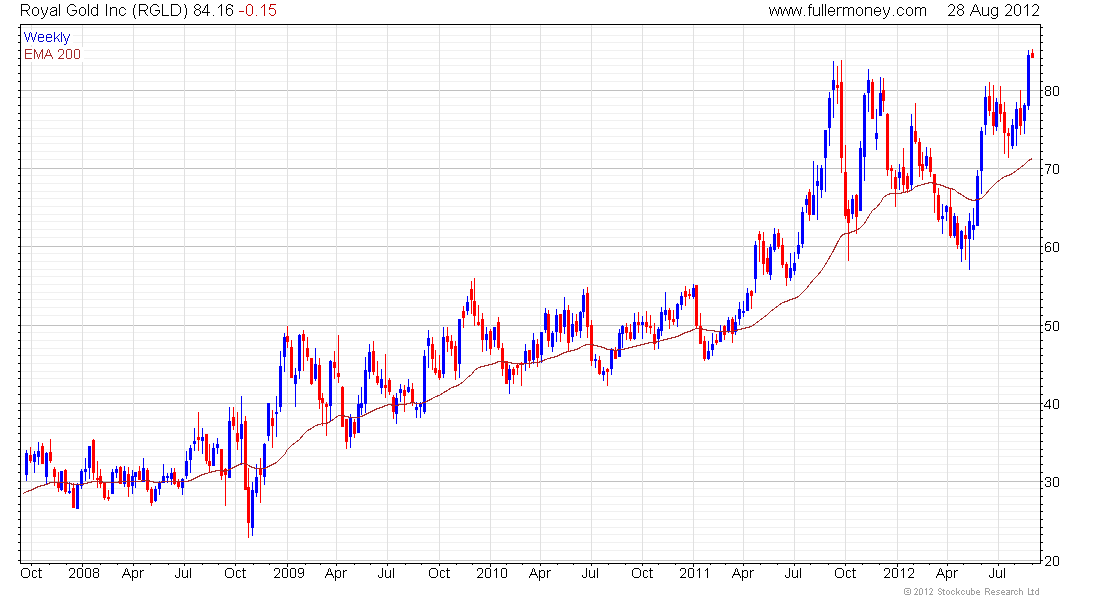Click the last price value 84.16
This screenshot has width=1100, height=600.
point(213,11)
